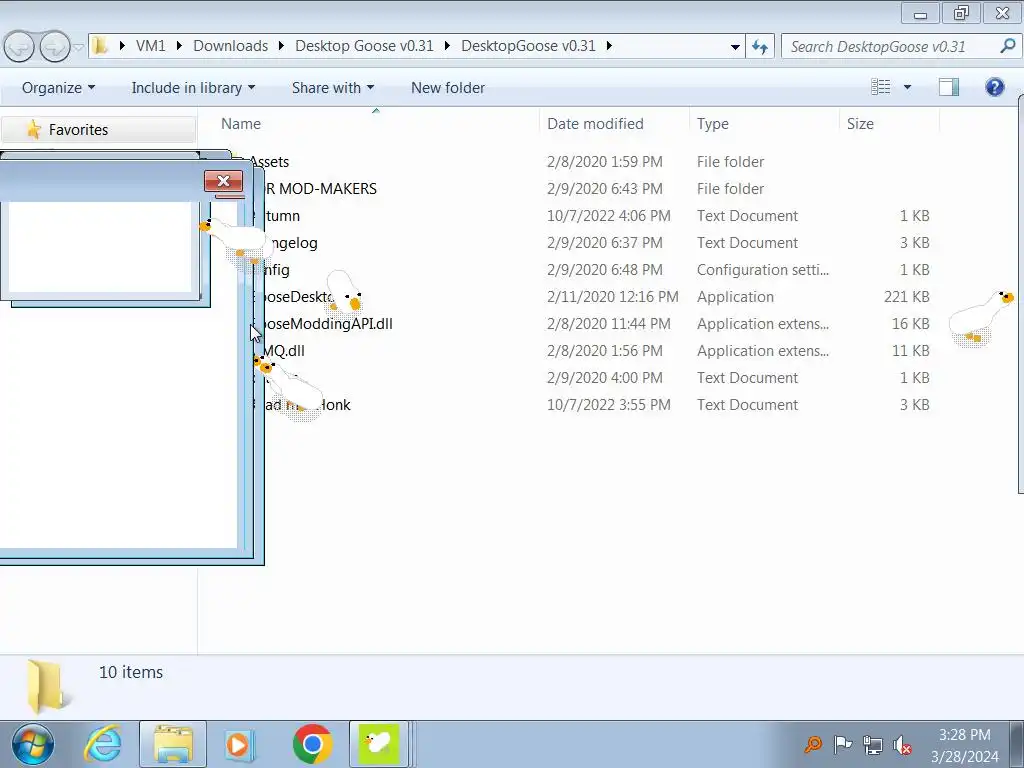1024x768 pixels.
Task: Click the Refresh button beside address bar
Action: pyautogui.click(x=760, y=46)
